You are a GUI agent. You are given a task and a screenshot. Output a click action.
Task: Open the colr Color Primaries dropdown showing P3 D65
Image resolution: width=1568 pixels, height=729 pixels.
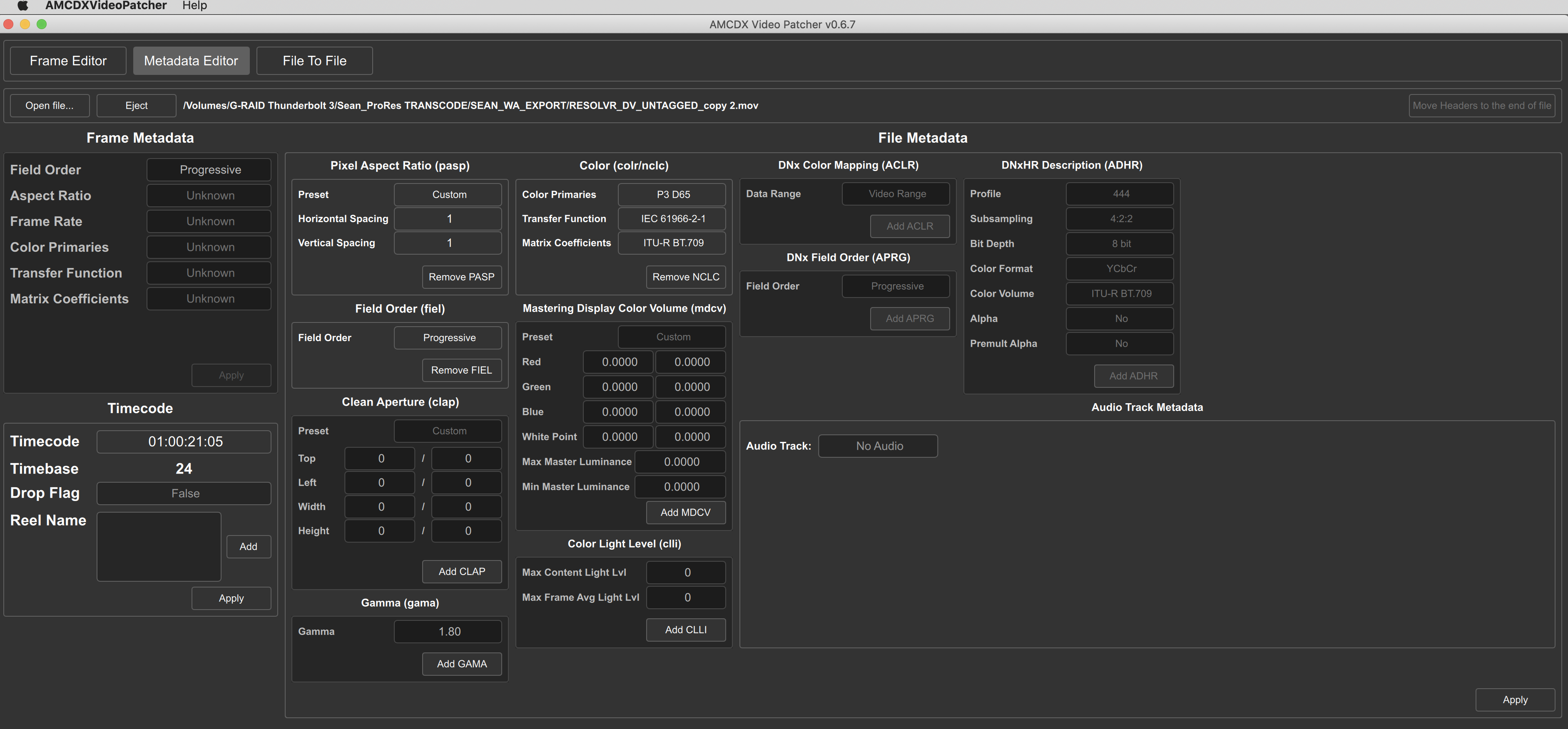(x=672, y=195)
